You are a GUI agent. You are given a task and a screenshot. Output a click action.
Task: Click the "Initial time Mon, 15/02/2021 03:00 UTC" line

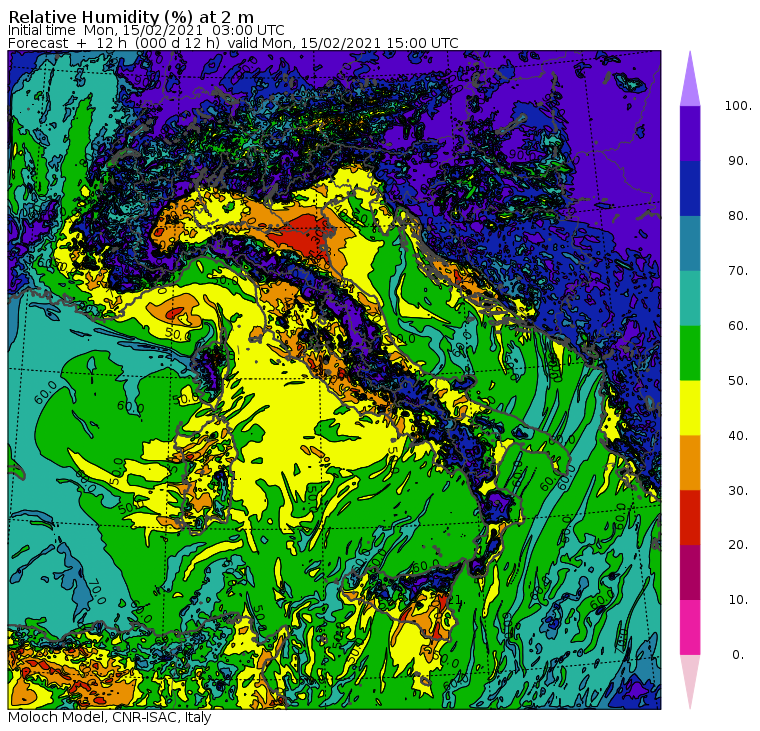(x=146, y=31)
